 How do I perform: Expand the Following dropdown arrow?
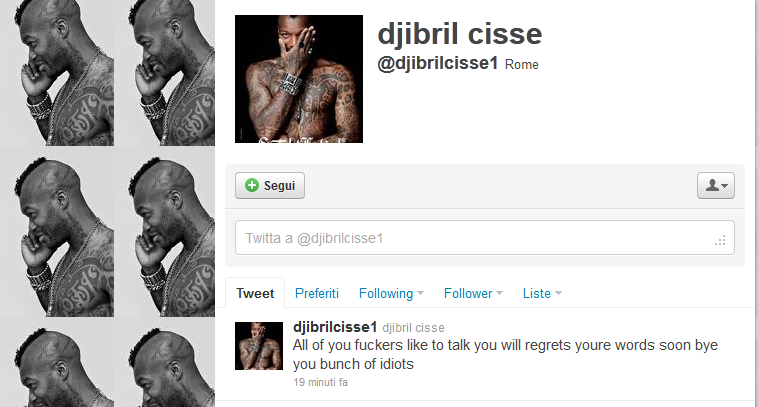[421, 293]
